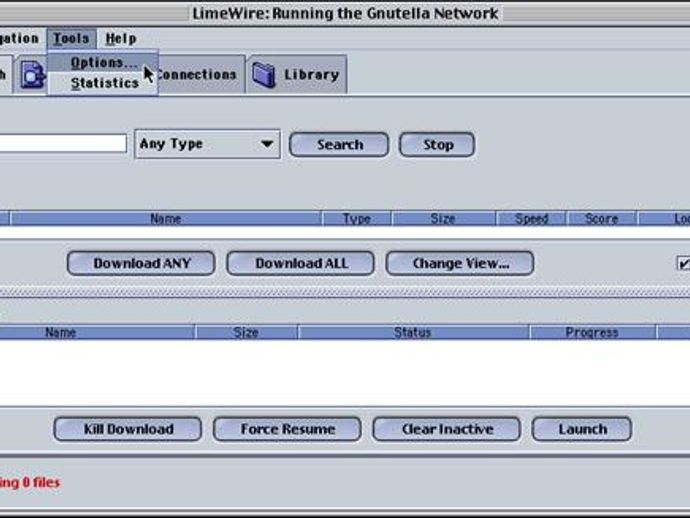Sort results by the Speed column
The height and width of the screenshot is (518, 690).
531,218
